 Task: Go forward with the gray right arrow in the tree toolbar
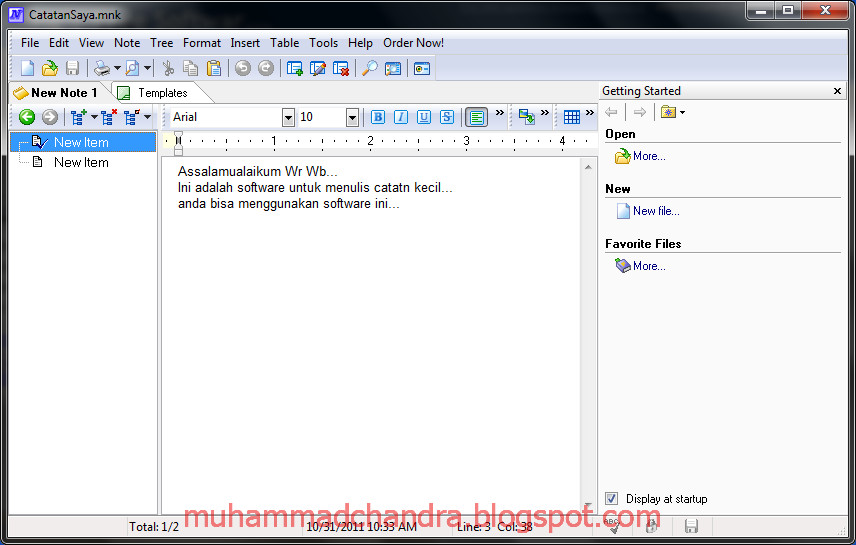[50, 116]
